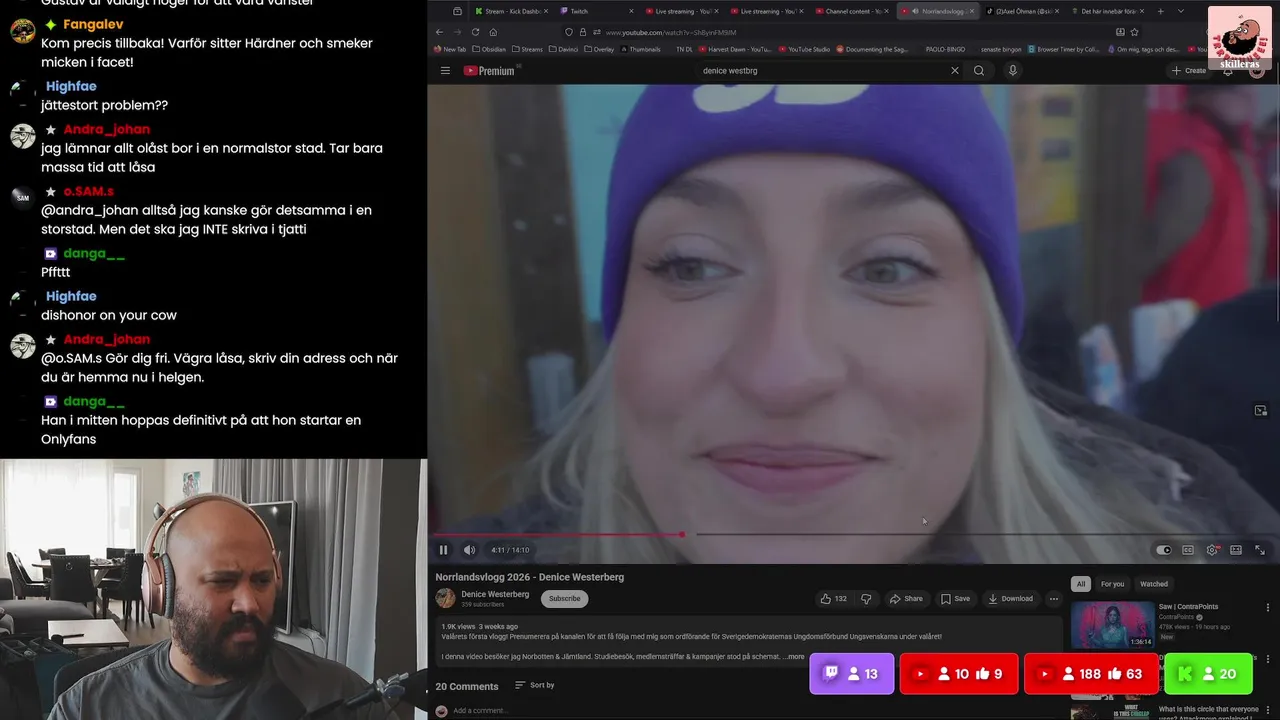The width and height of the screenshot is (1280, 720).
Task: Save the video to a playlist
Action: (955, 599)
